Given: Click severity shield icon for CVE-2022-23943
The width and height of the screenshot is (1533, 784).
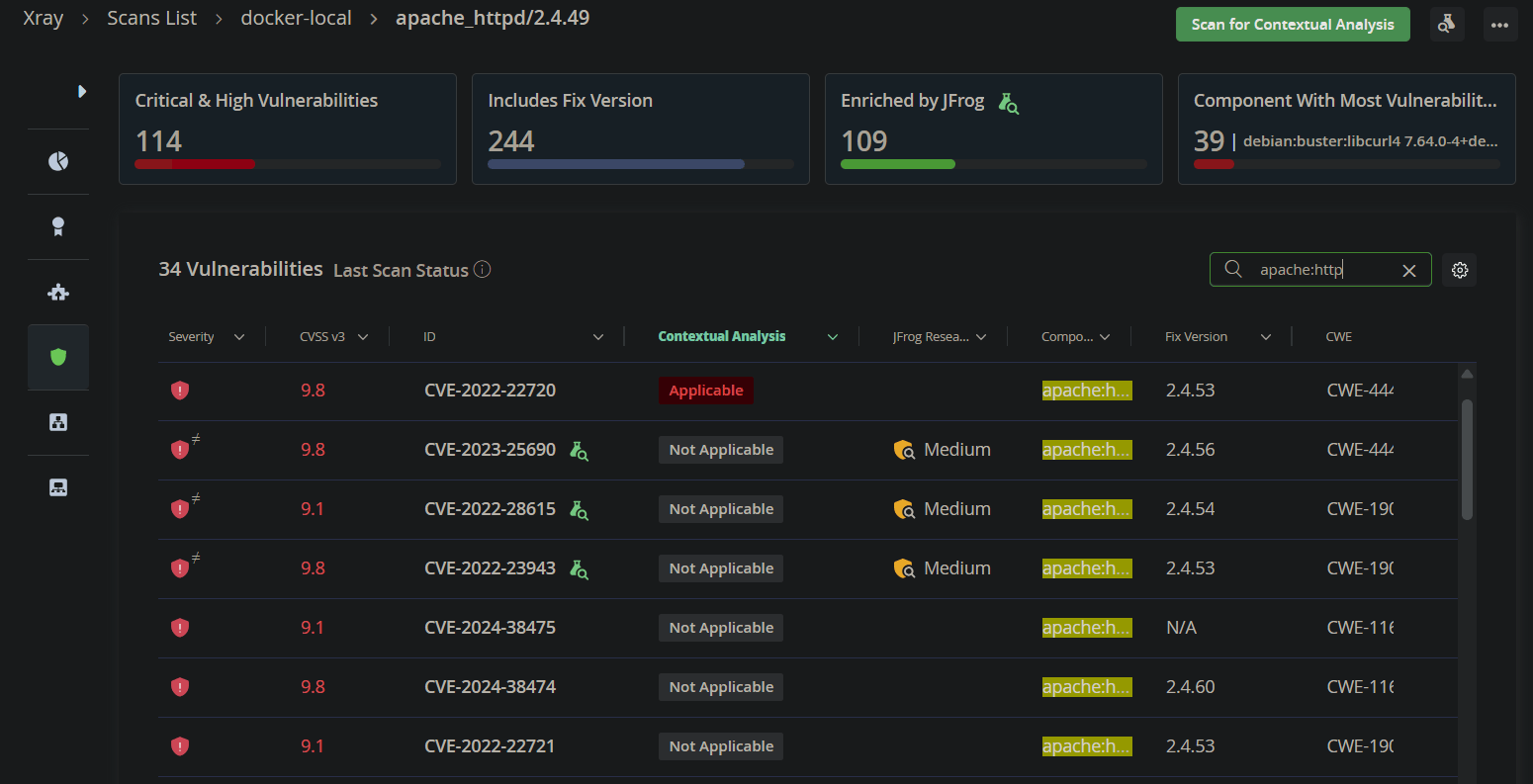Looking at the screenshot, I should click(180, 568).
